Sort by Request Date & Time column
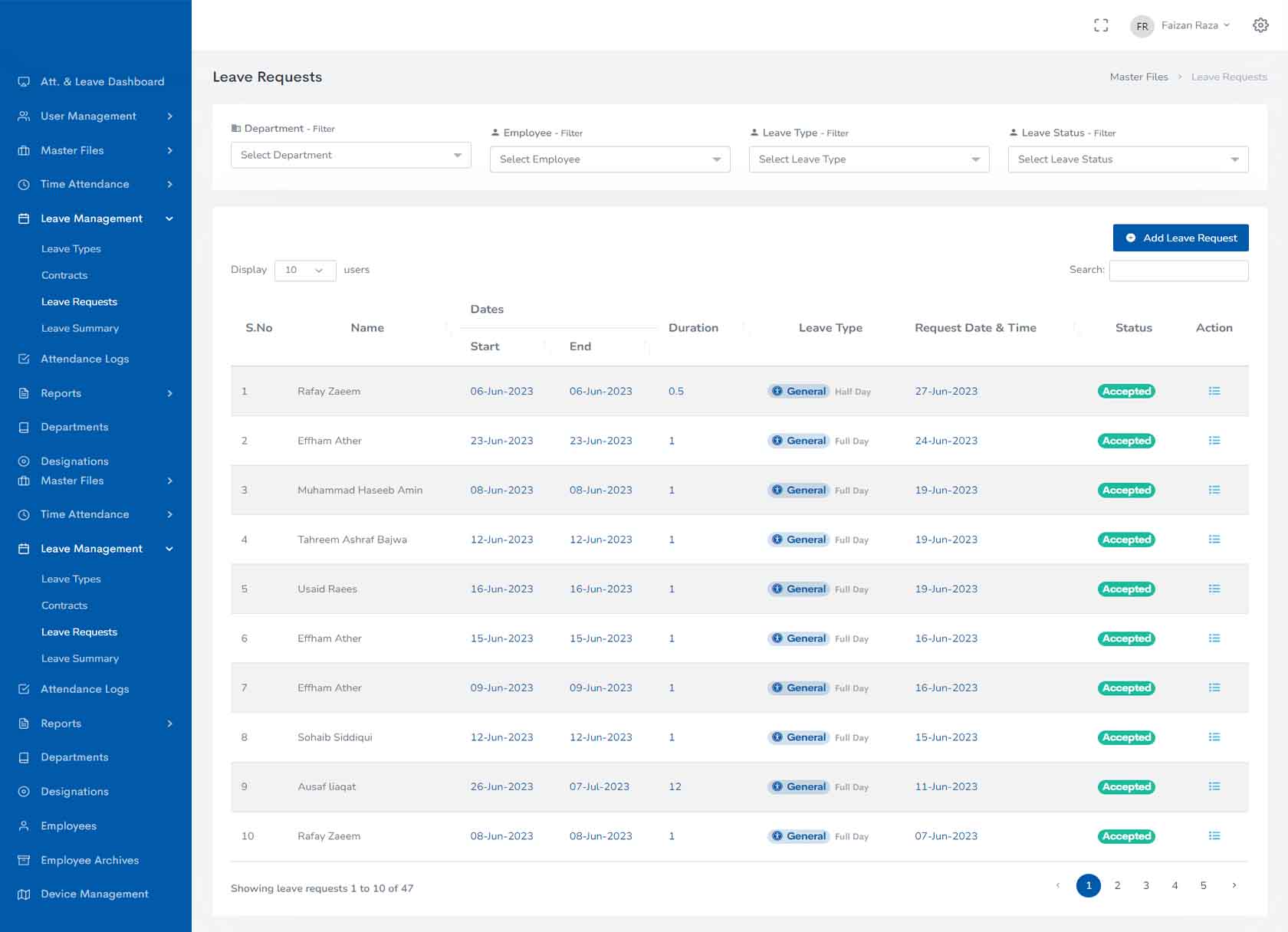The width and height of the screenshot is (1288, 932). coord(975,328)
